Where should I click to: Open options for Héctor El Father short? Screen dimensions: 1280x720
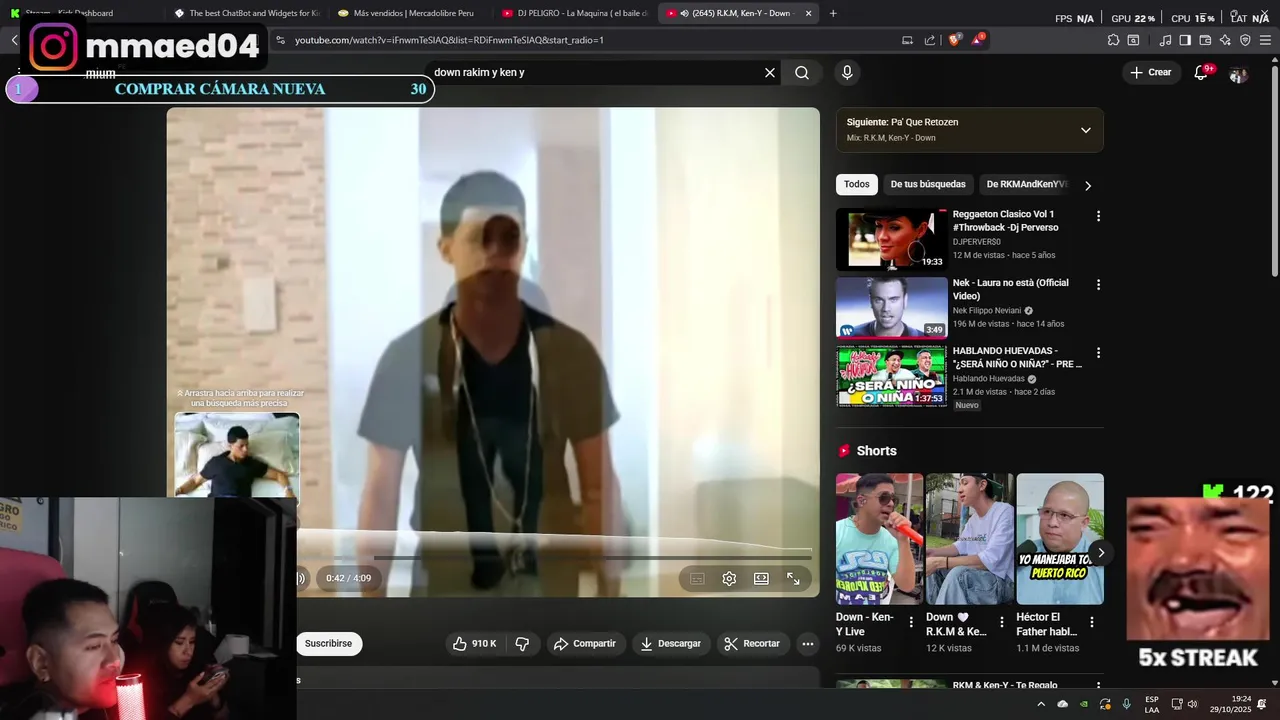[1091, 622]
